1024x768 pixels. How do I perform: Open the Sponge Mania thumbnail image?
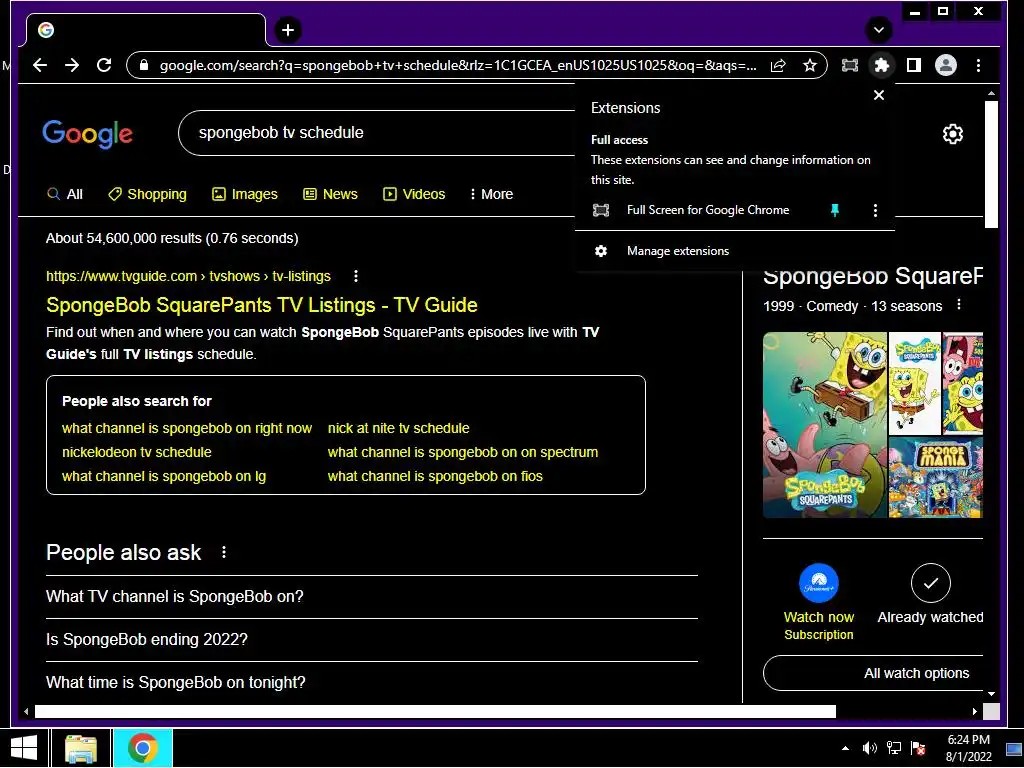[936, 477]
